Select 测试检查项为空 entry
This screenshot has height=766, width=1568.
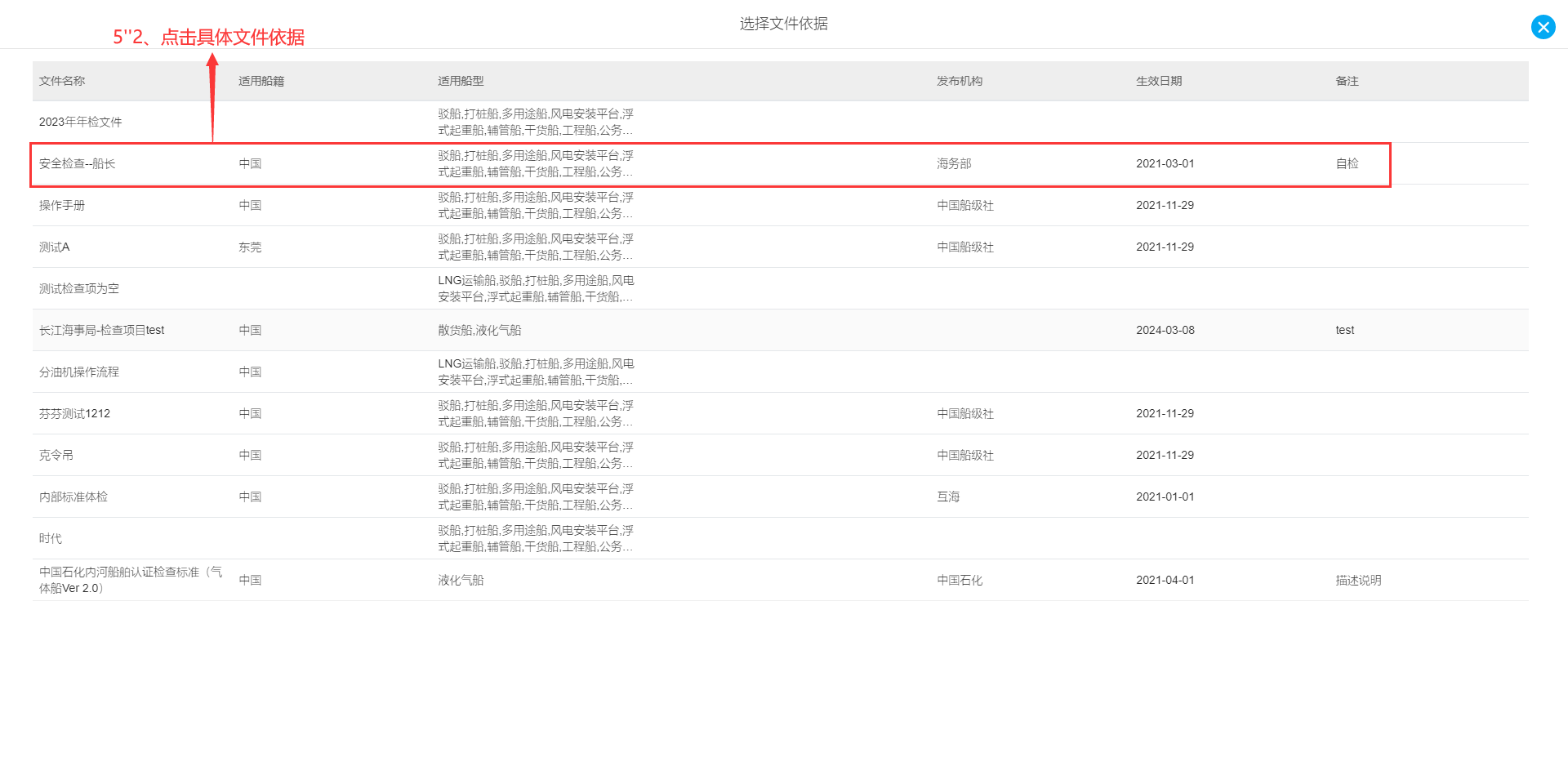pos(79,288)
